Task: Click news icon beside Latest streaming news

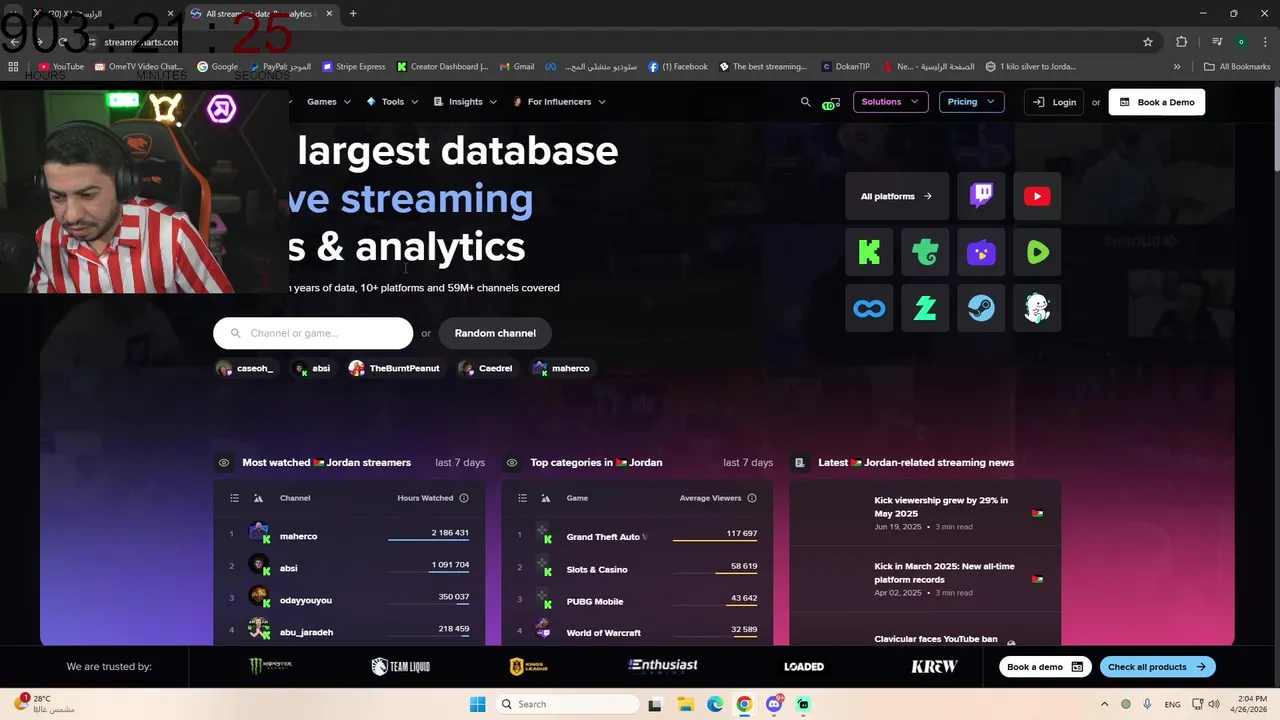Action: (x=799, y=463)
